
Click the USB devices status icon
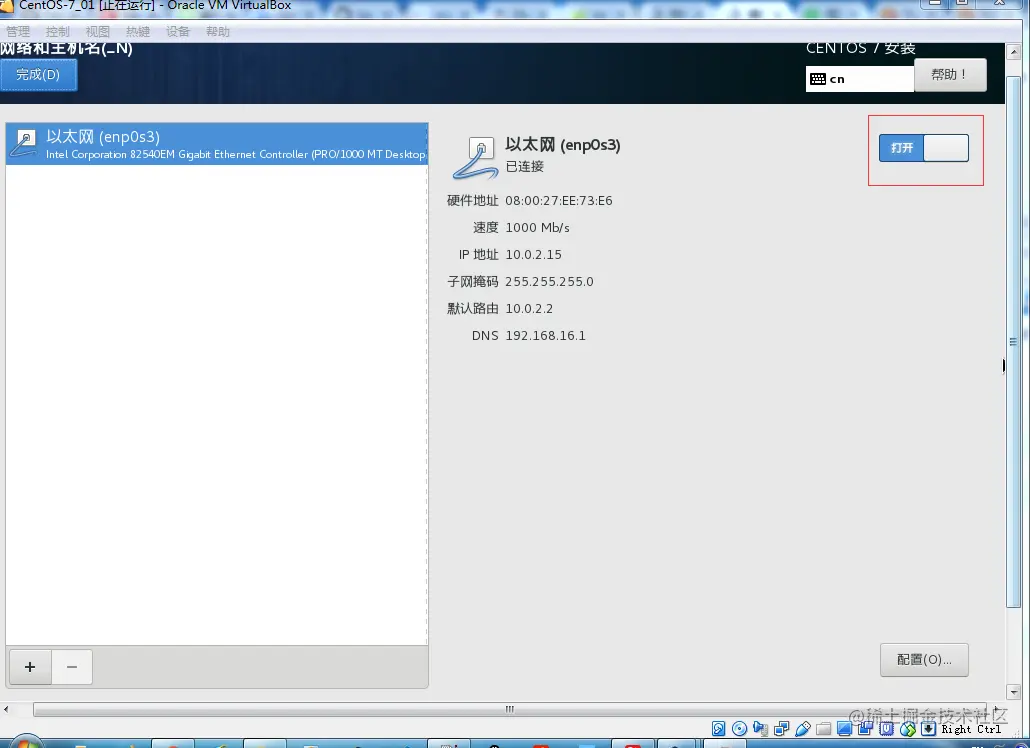click(x=803, y=728)
